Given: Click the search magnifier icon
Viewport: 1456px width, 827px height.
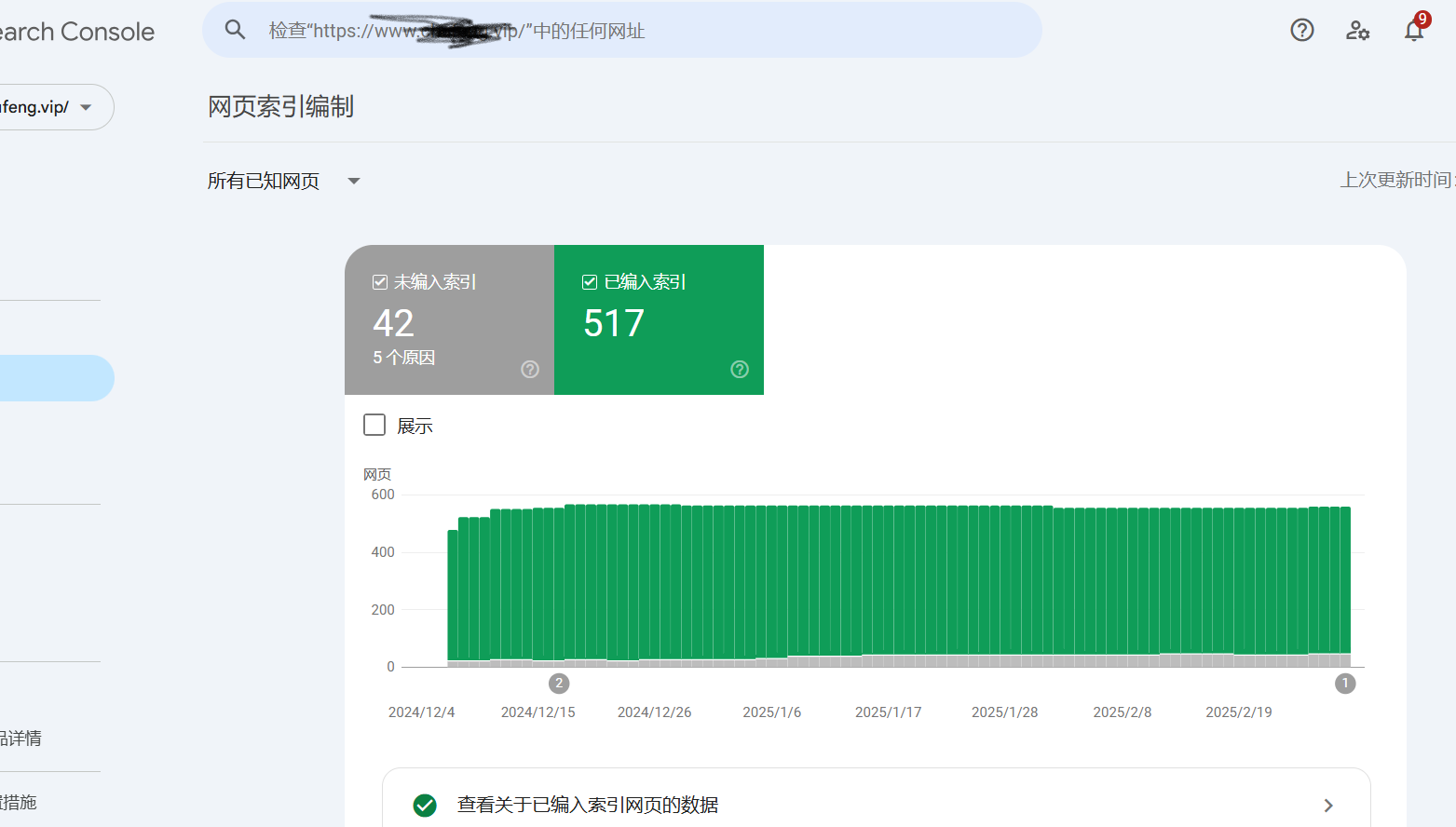Looking at the screenshot, I should [x=236, y=30].
